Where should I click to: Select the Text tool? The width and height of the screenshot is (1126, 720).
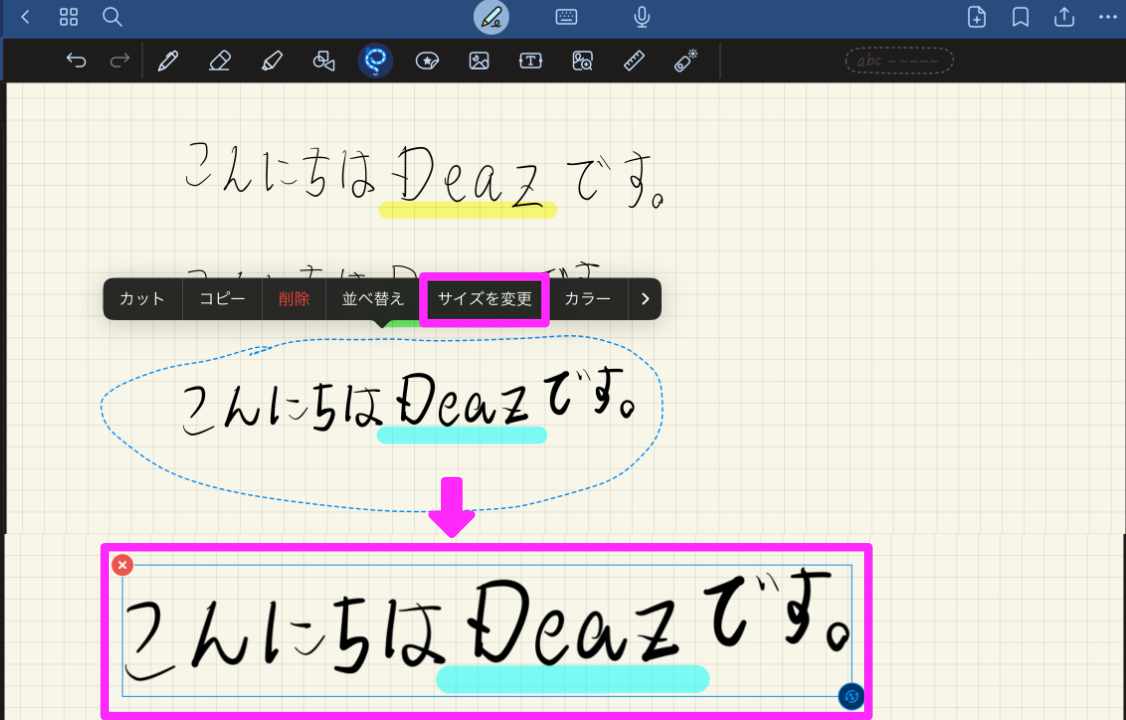click(531, 60)
